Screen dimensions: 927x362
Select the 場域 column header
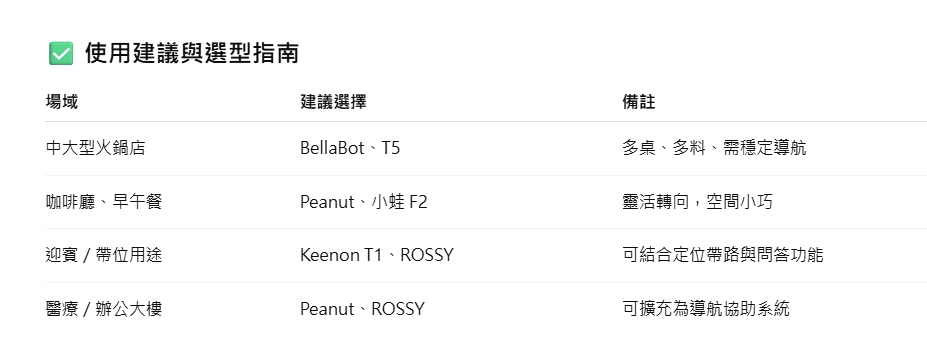point(61,102)
